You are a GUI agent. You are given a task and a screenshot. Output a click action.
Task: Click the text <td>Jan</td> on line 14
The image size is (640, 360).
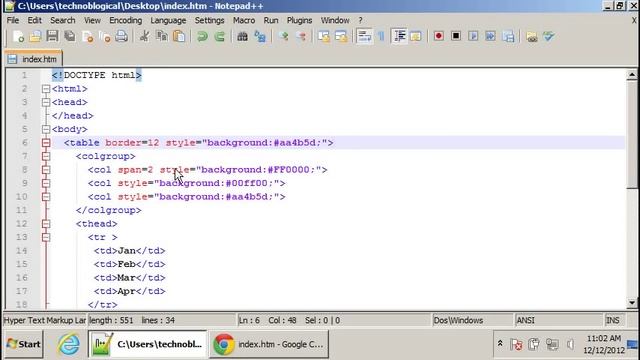click(129, 251)
